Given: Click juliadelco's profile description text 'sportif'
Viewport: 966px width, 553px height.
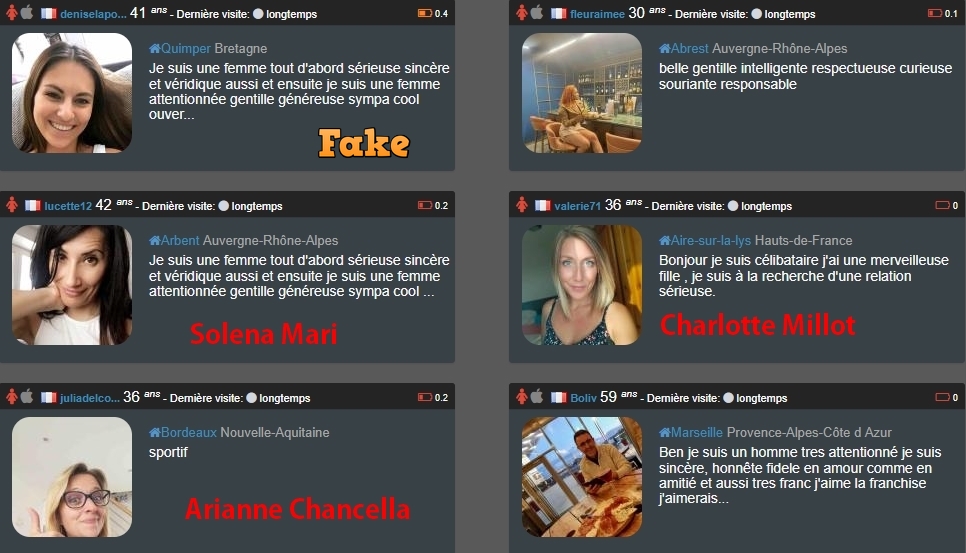Looking at the screenshot, I should coord(168,452).
